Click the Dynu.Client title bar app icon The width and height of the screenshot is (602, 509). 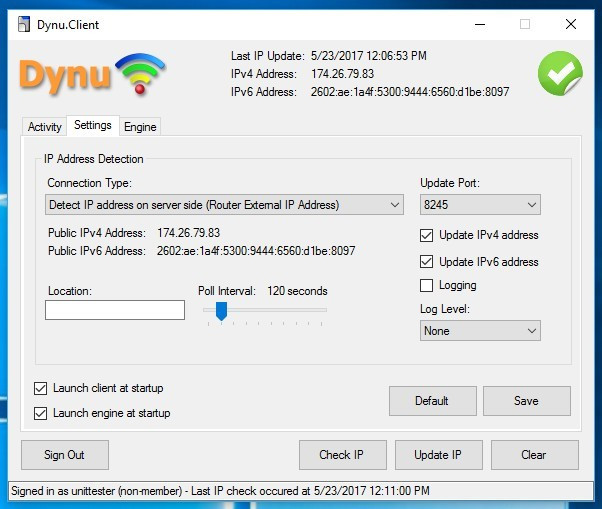(x=24, y=24)
